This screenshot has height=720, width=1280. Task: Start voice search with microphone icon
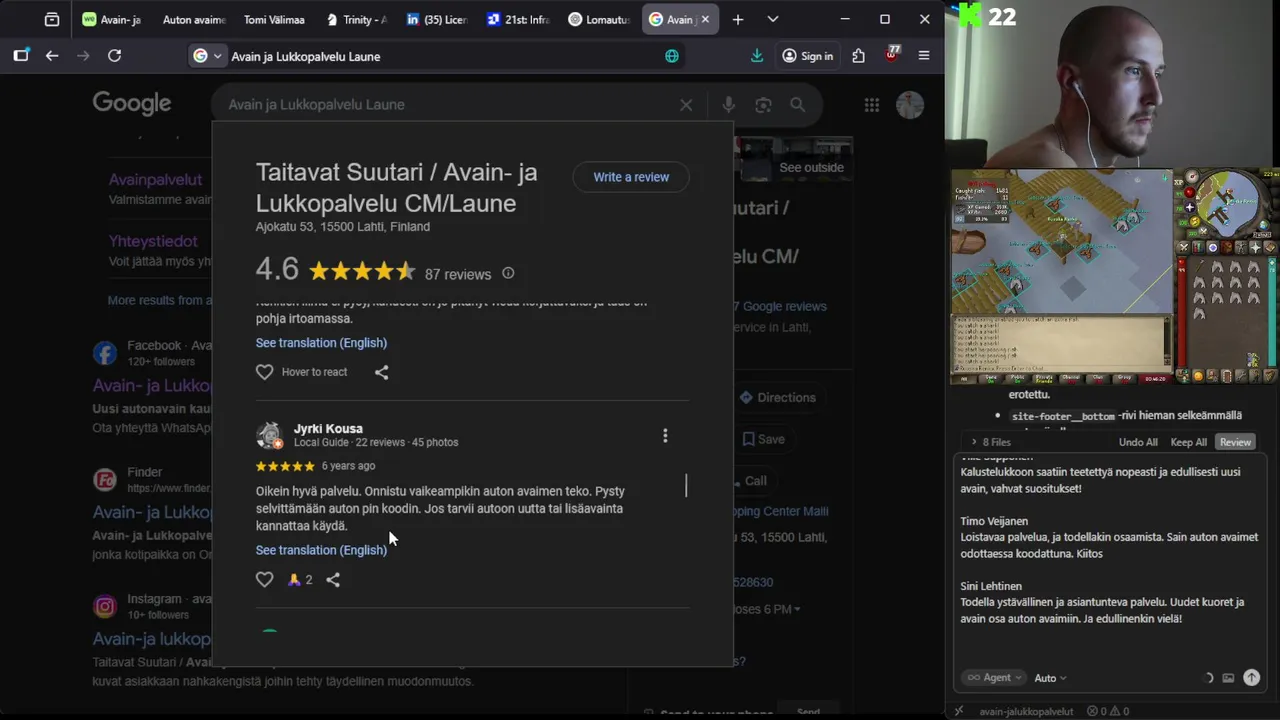[x=728, y=105]
